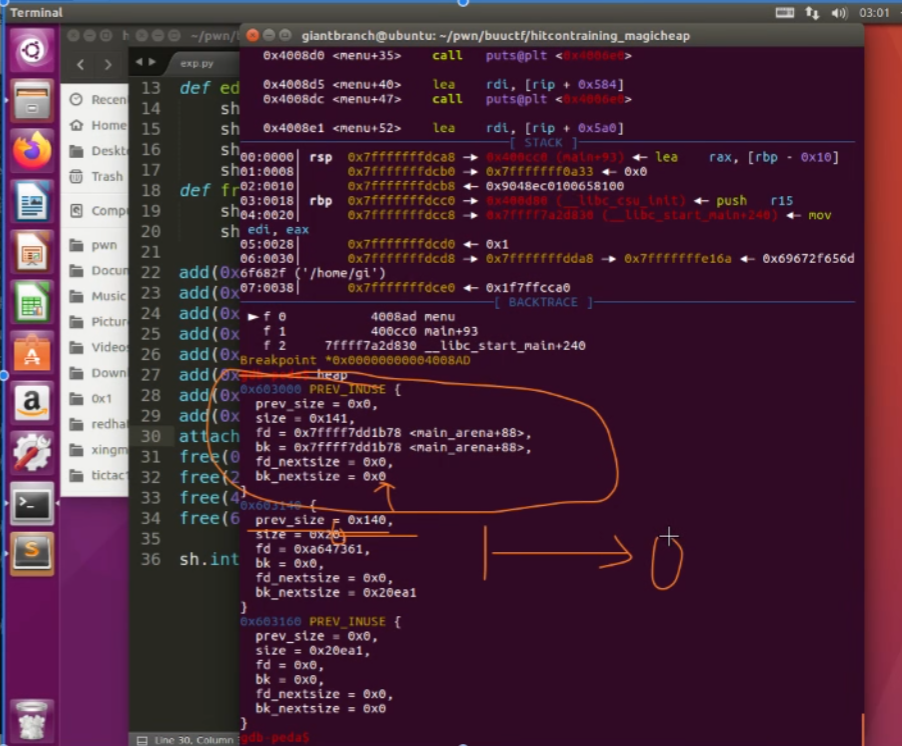
Task: Go back in file manager
Action: pos(81,65)
